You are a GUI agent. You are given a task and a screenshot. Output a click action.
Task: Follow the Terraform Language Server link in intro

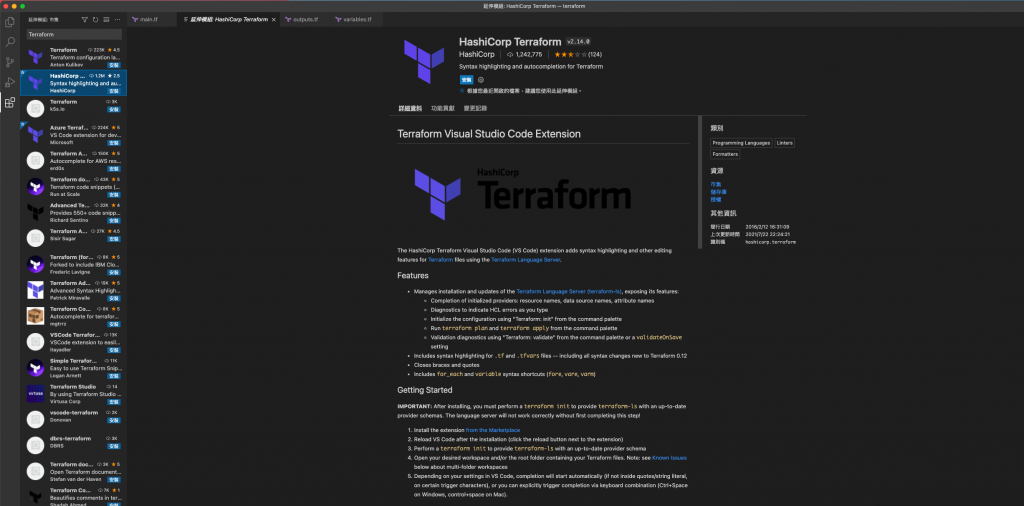coord(526,260)
